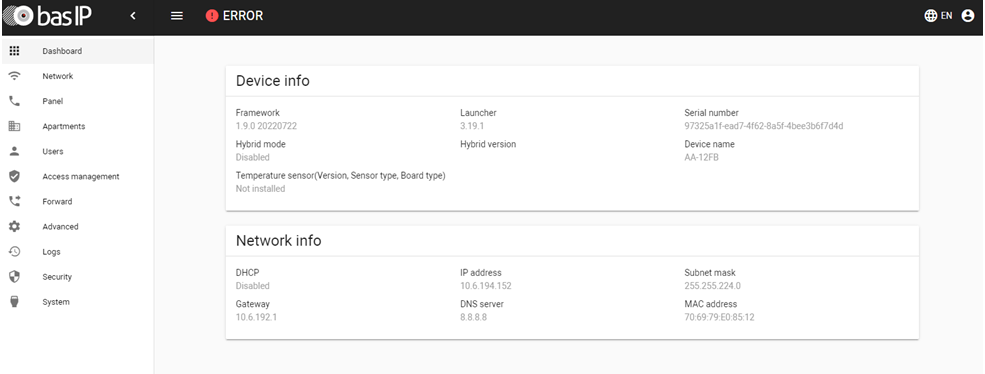Click the Access management shield icon

(14, 177)
